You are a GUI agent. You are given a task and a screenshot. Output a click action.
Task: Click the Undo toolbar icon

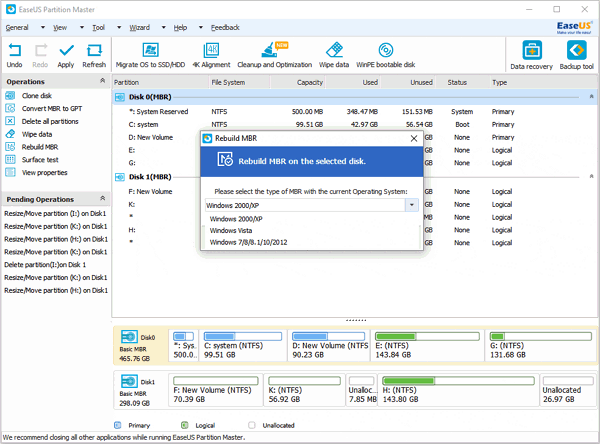(x=15, y=52)
